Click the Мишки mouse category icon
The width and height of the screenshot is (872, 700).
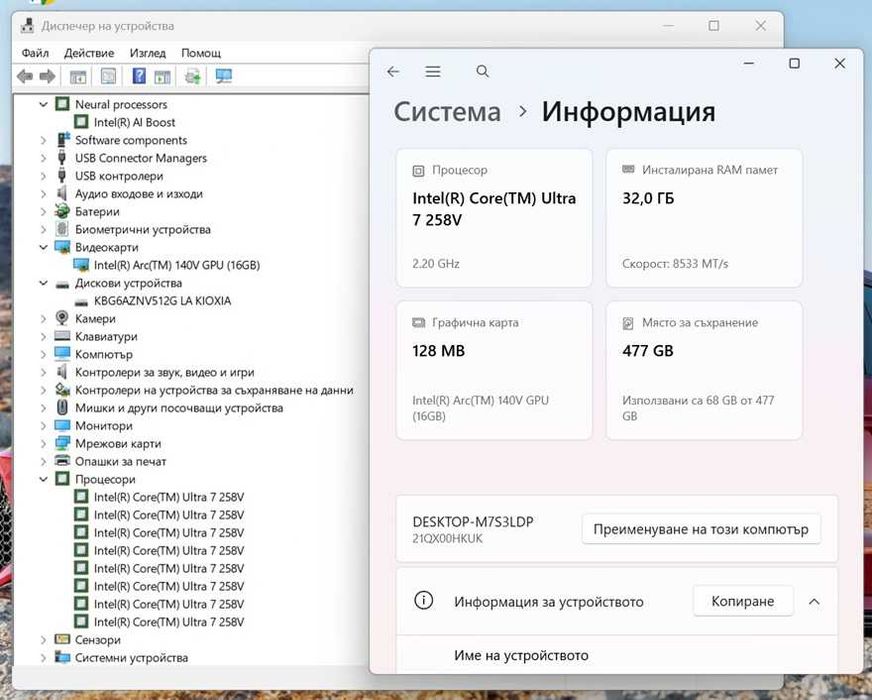[62, 407]
